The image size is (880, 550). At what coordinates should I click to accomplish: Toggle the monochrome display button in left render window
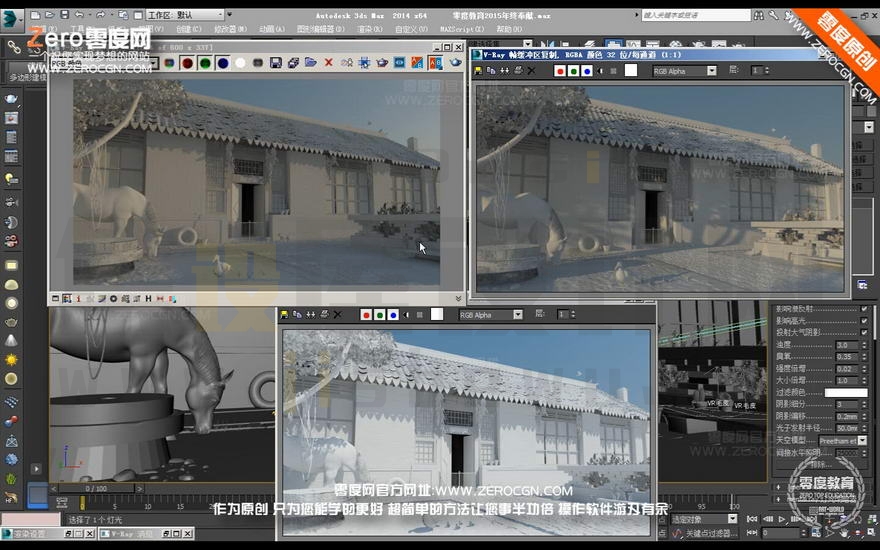coord(258,63)
